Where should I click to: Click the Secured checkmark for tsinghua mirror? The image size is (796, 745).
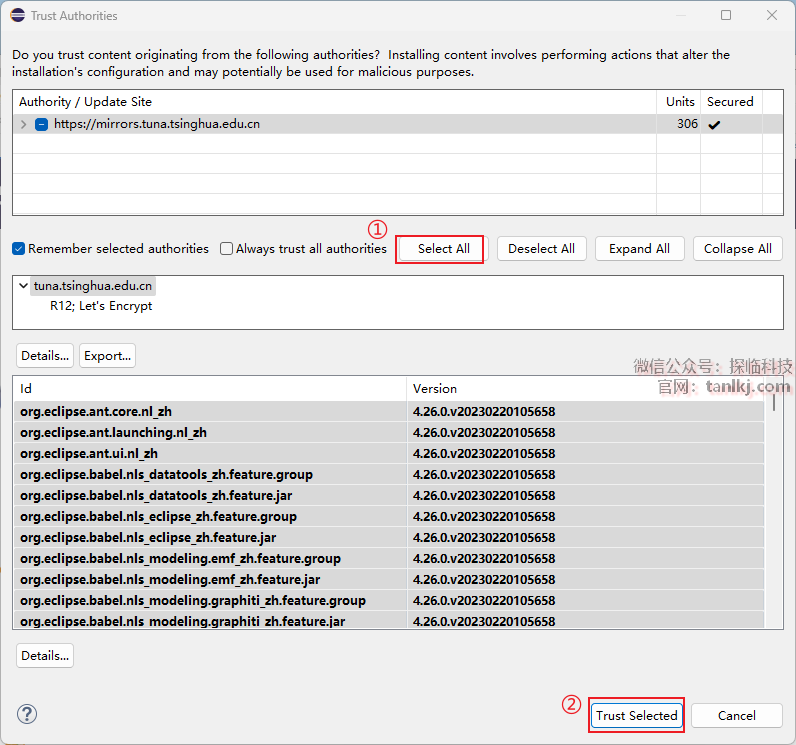pos(714,125)
